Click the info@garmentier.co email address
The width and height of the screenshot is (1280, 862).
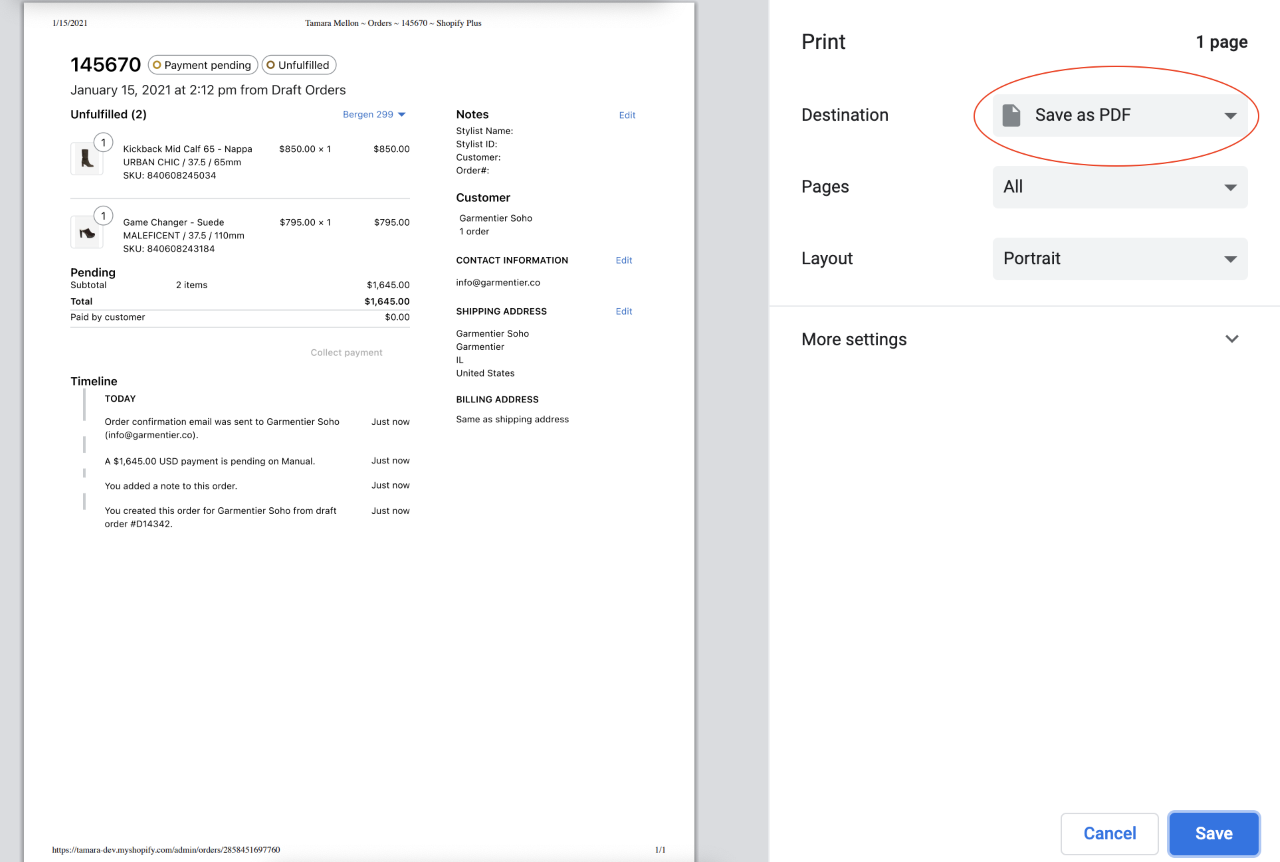498,283
